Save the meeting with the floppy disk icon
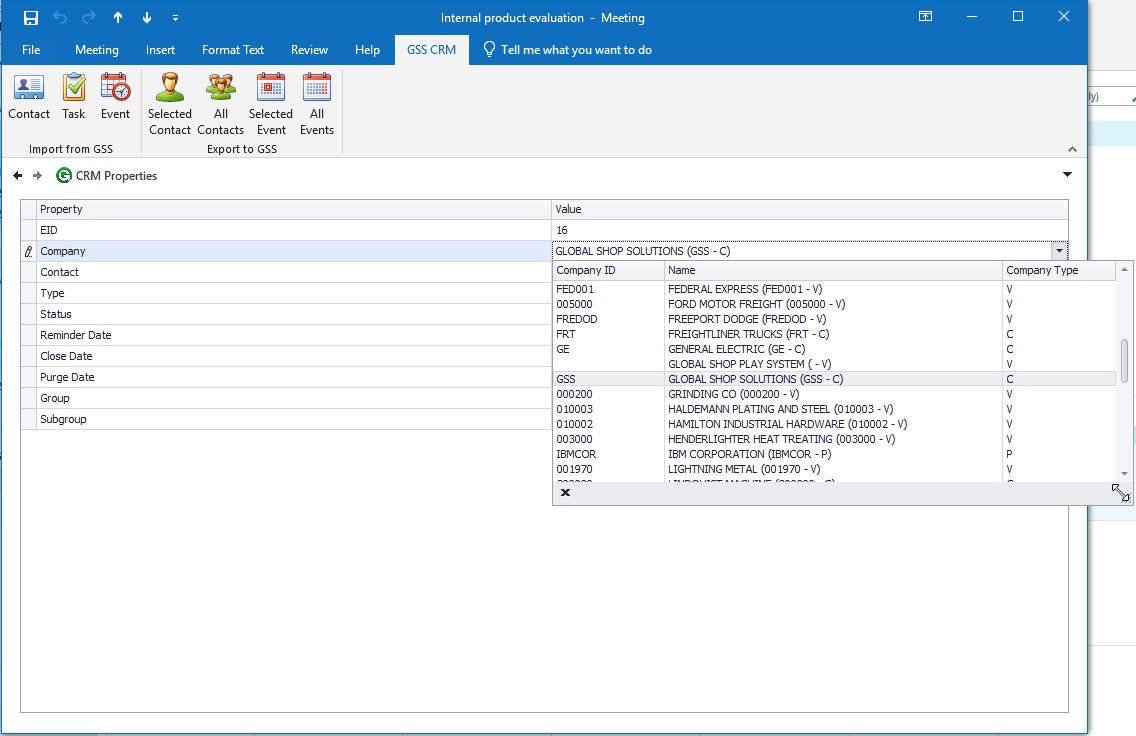This screenshot has height=736, width=1136. (30, 17)
